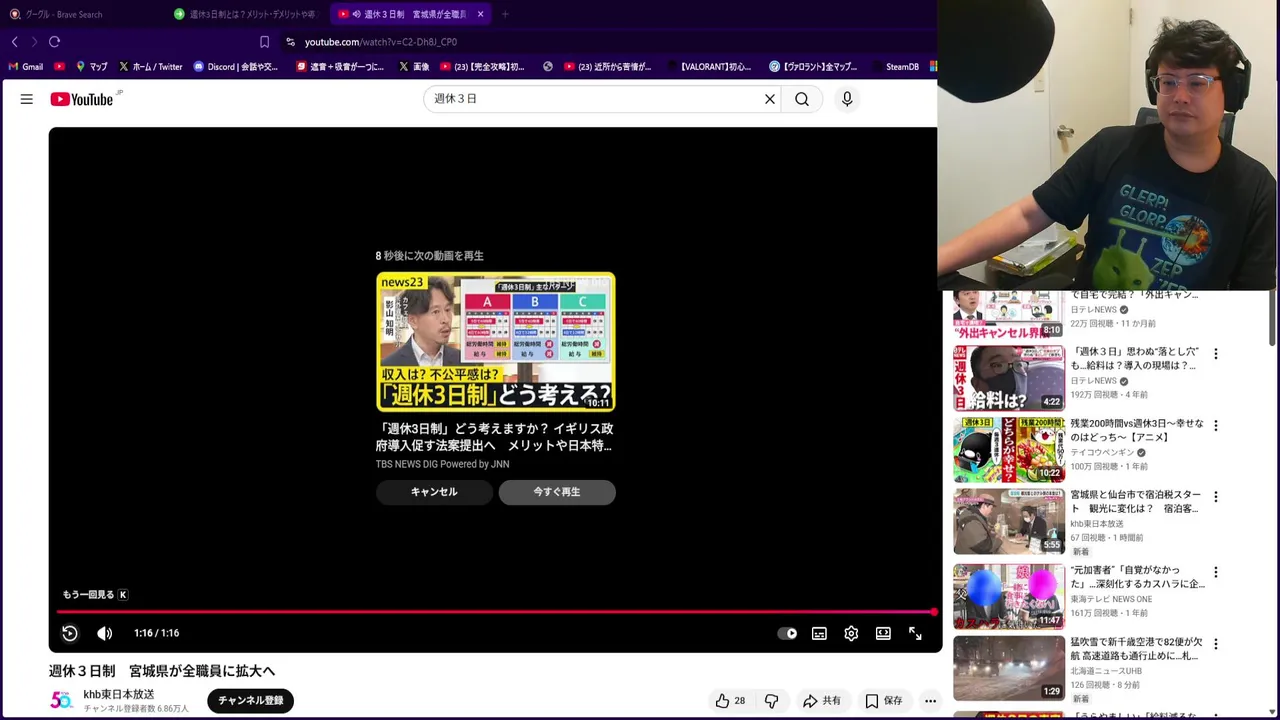Open title 残業200時間vs週休3日 recommended video
The height and width of the screenshot is (720, 1280).
[1137, 430]
